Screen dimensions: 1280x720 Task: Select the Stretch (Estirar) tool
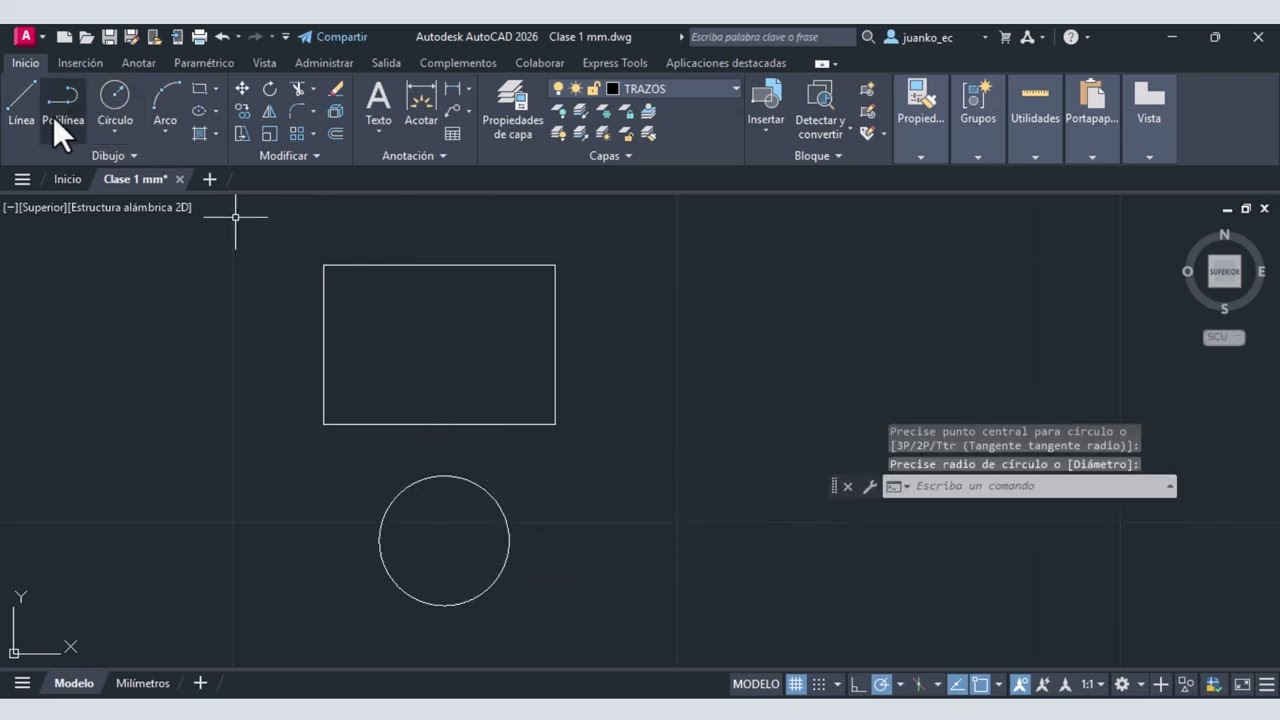coord(242,133)
